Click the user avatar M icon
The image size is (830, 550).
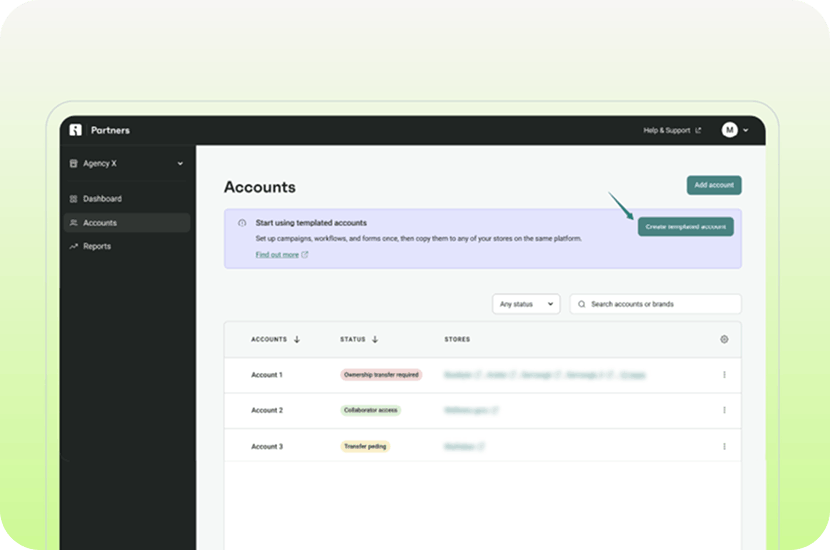tap(729, 130)
